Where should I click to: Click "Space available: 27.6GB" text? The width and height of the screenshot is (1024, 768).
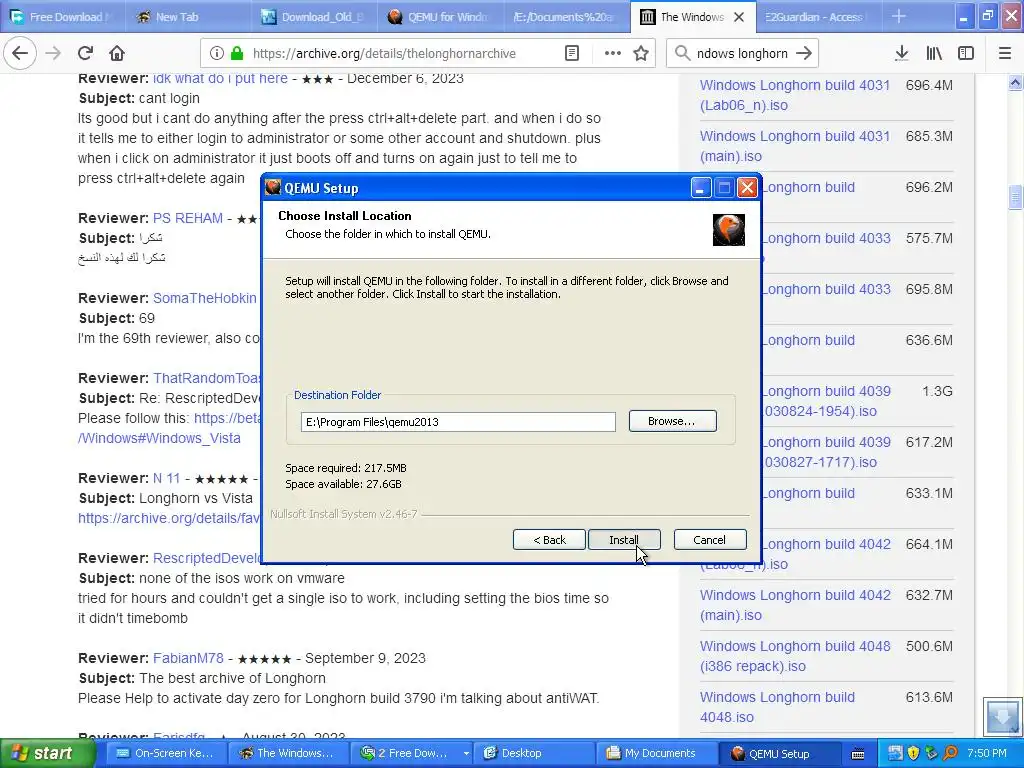[x=344, y=485]
